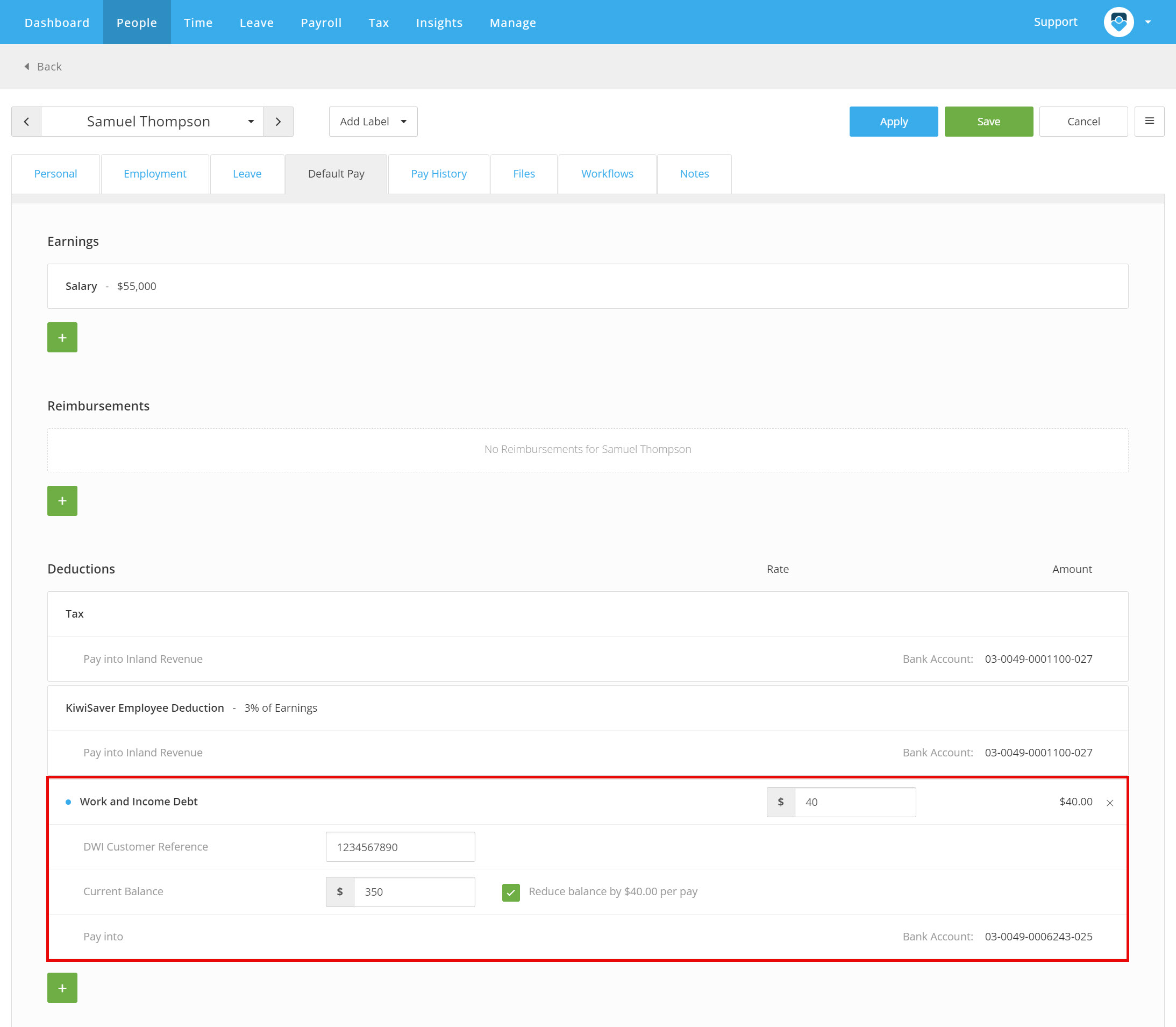Click the Tax row's Pay into Inland Revenue
Image resolution: width=1176 pixels, height=1027 pixels.
pos(143,659)
